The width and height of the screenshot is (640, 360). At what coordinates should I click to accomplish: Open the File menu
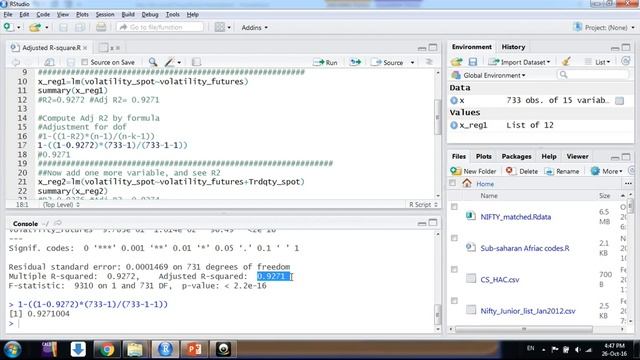click(x=8, y=14)
